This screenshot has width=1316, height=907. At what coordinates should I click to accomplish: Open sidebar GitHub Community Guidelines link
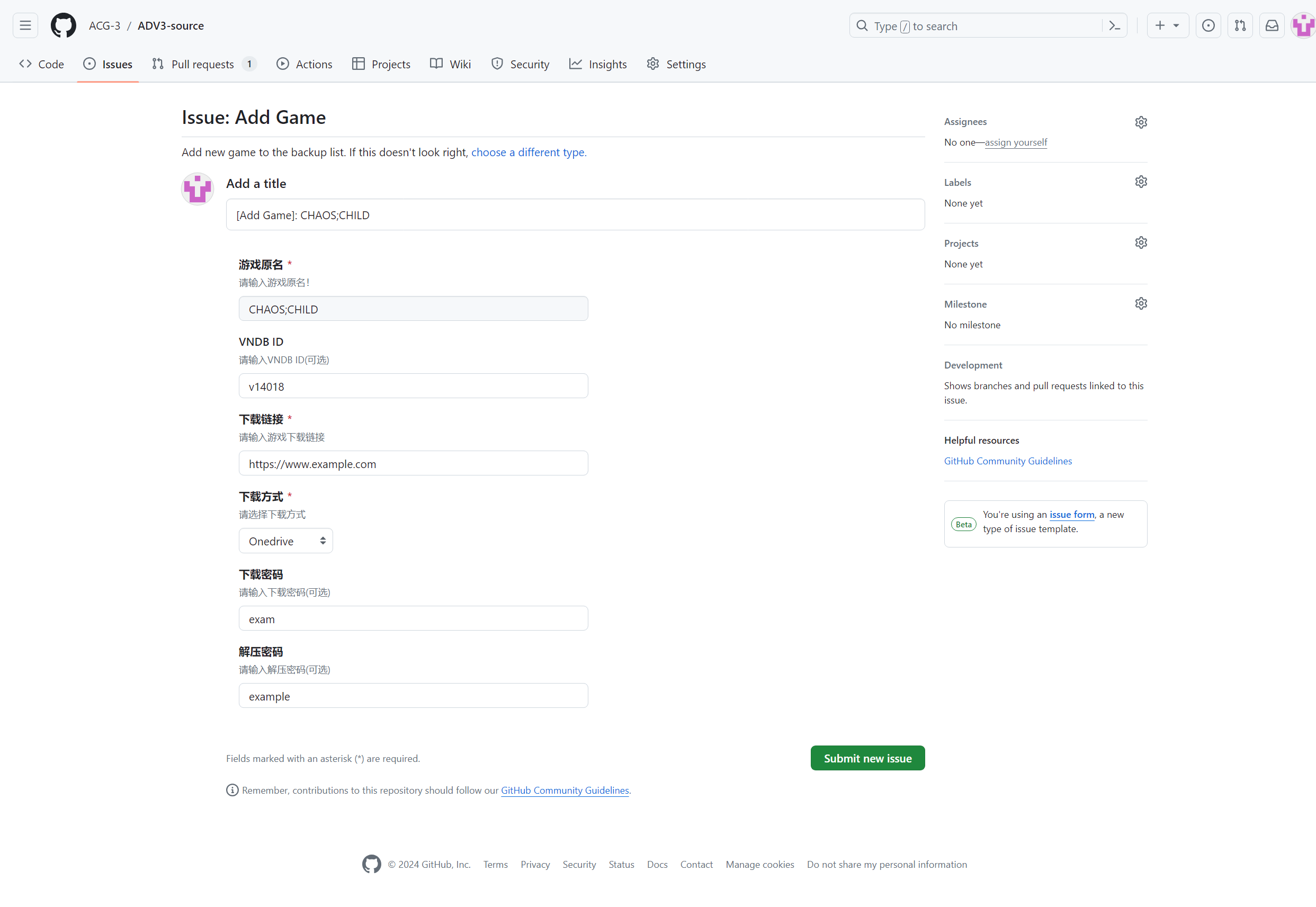tap(1008, 461)
